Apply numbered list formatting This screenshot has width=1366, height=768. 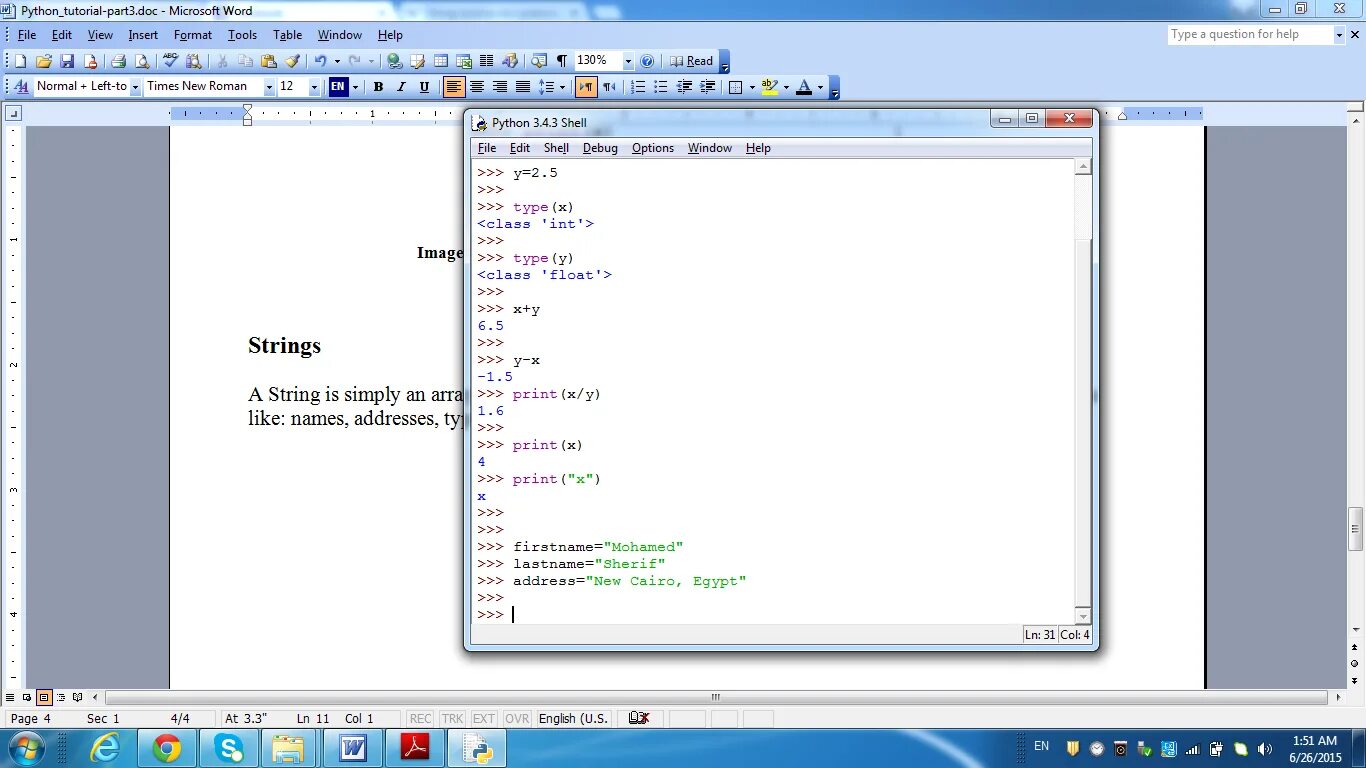tap(638, 87)
